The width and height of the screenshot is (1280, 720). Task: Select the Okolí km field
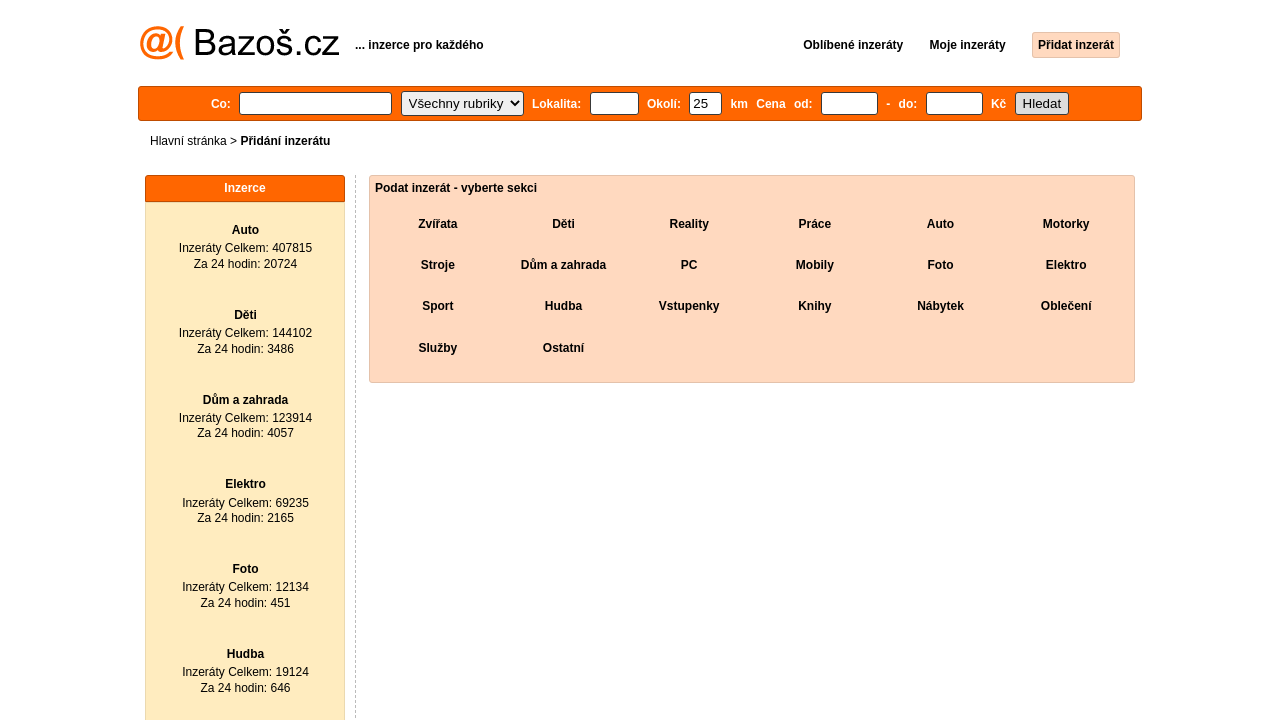tap(705, 104)
